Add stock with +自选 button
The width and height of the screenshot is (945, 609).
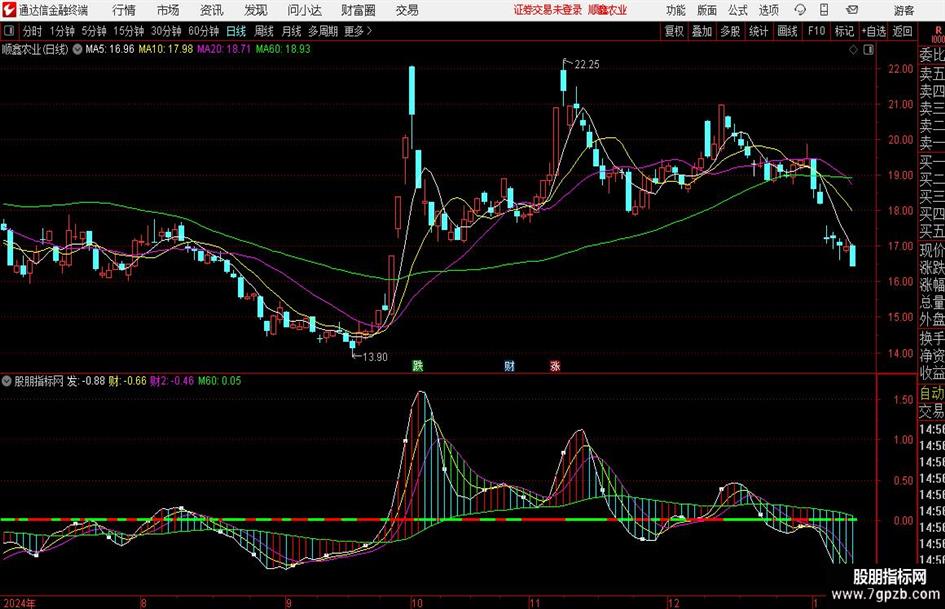pyautogui.click(x=874, y=31)
